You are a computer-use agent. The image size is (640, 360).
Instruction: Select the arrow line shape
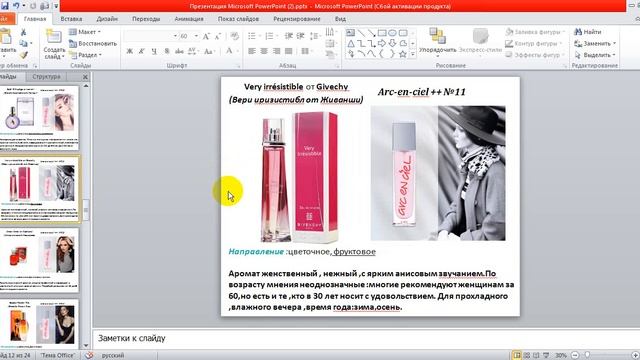pos(371,33)
